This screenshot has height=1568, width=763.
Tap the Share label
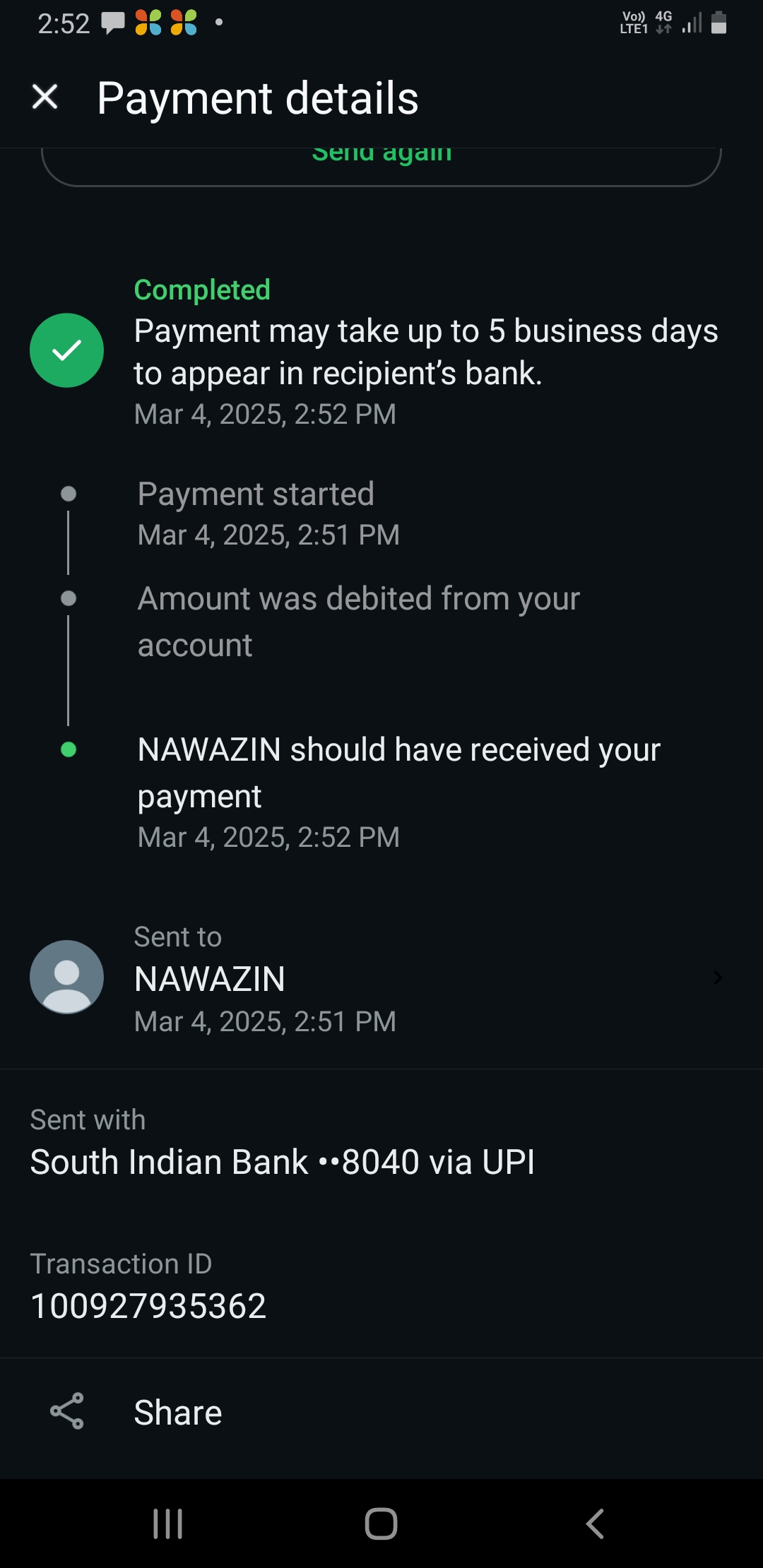tap(178, 1413)
